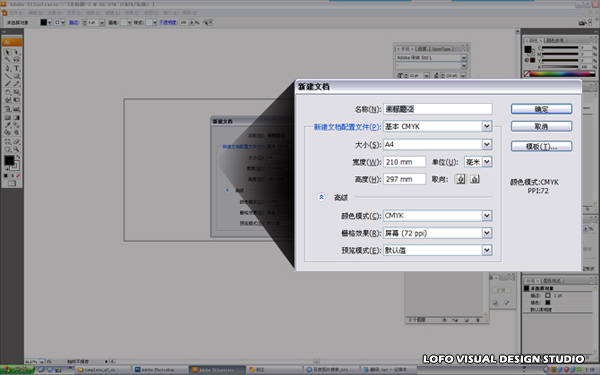
Task: Click the 模板(T)... templates button
Action: click(541, 146)
